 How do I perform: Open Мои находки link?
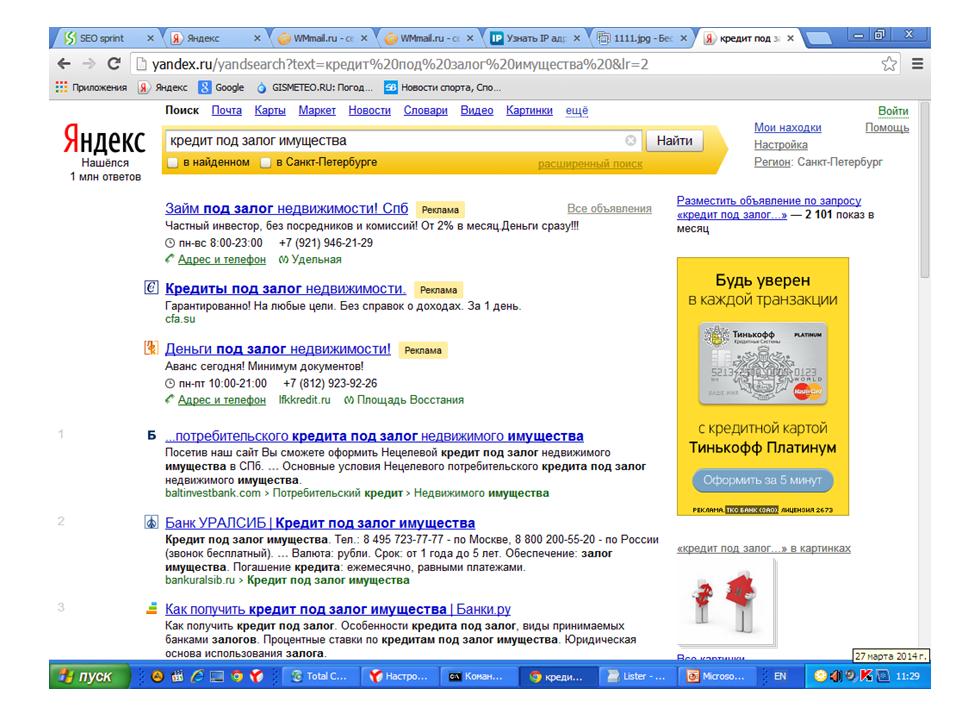[x=788, y=127]
